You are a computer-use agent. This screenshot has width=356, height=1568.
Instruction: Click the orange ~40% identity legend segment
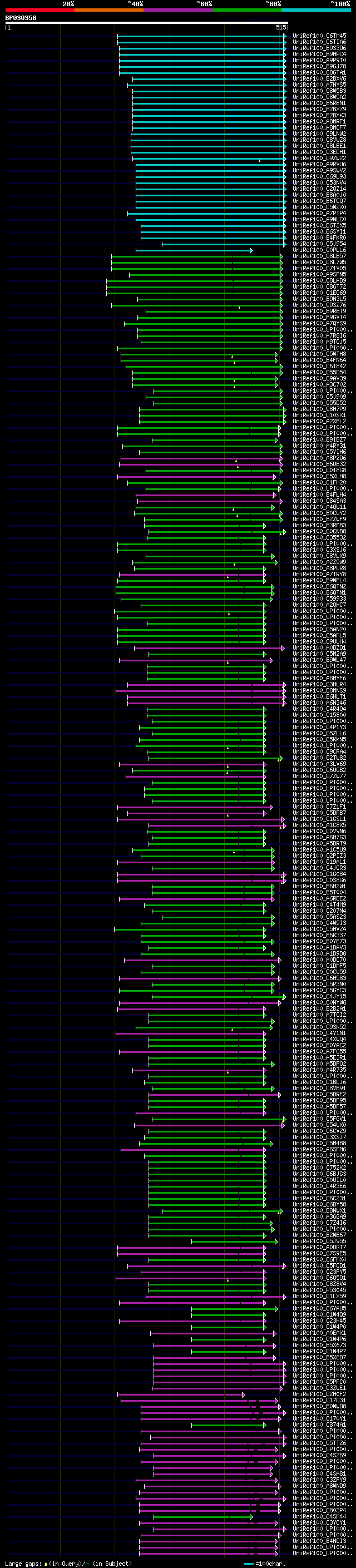tap(109, 10)
